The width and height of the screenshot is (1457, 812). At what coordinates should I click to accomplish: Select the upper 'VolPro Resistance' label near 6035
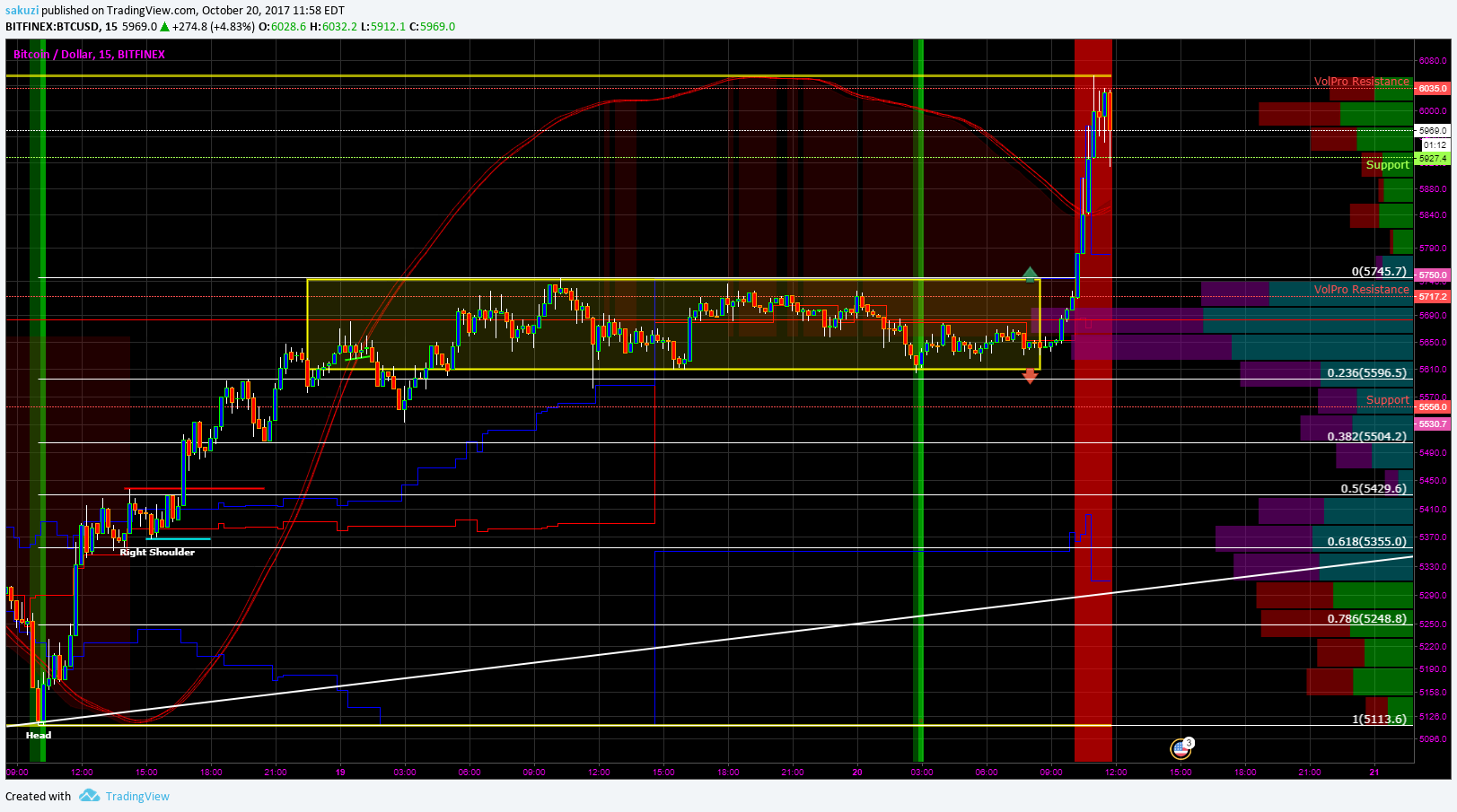pos(1361,82)
